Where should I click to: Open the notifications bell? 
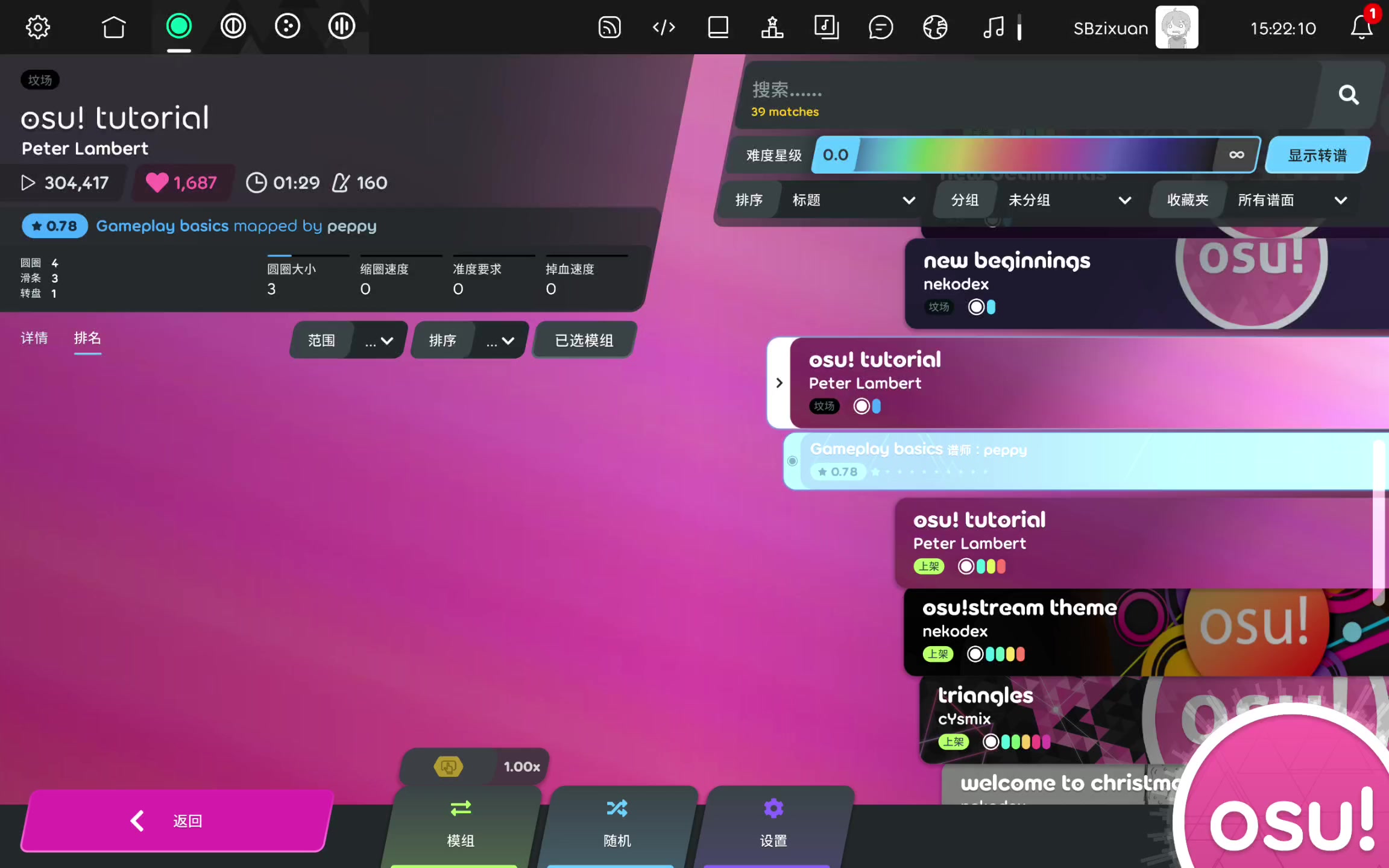1361,28
